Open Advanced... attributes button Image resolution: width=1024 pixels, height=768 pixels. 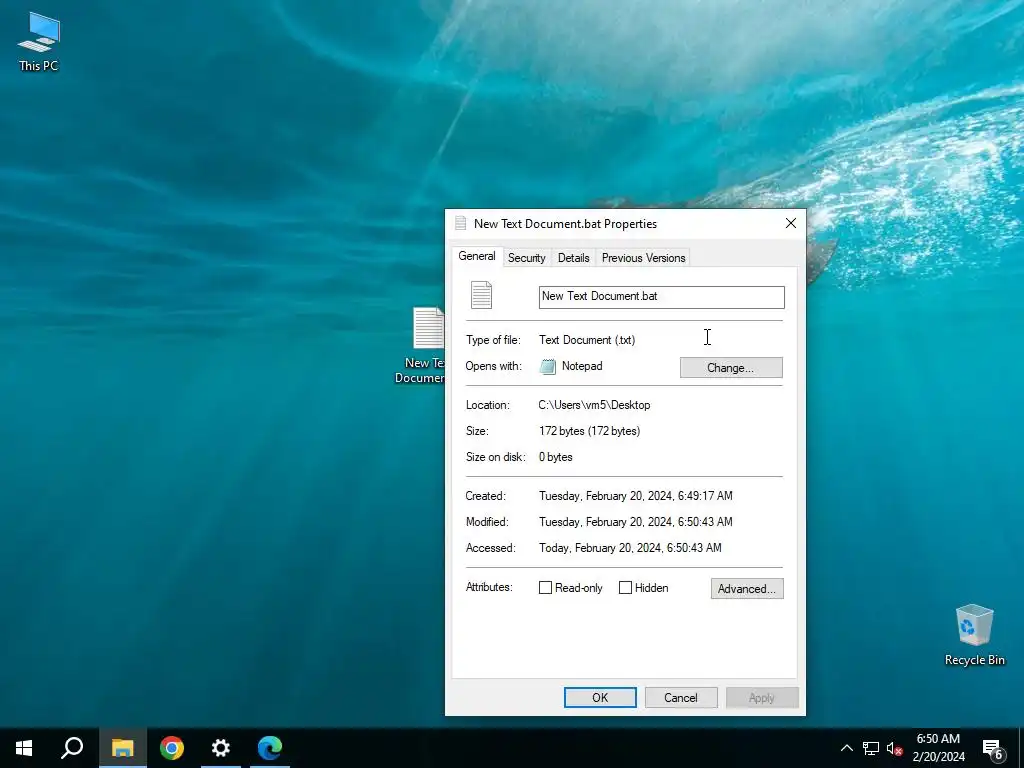(747, 588)
